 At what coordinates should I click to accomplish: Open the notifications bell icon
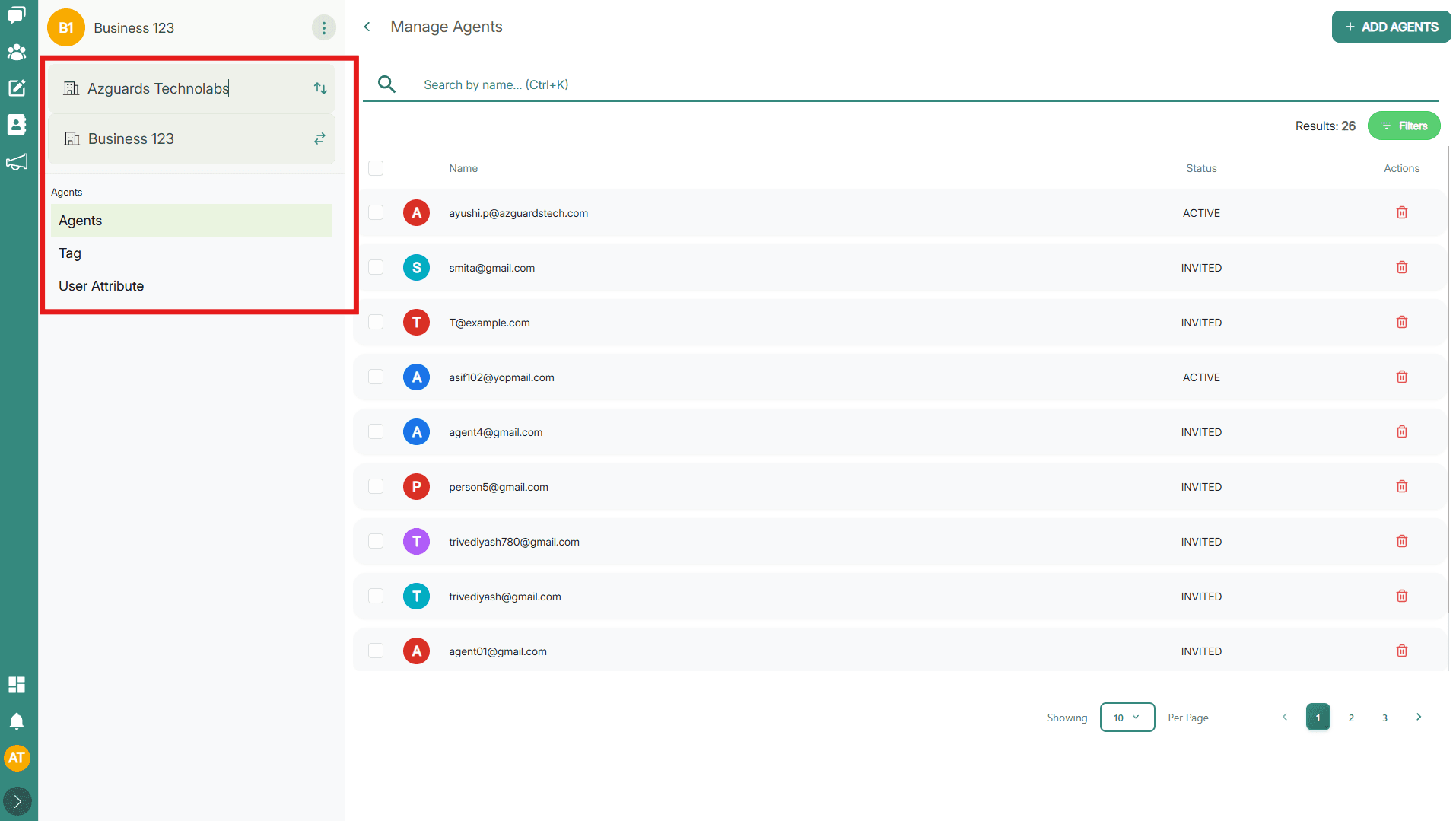(x=17, y=721)
